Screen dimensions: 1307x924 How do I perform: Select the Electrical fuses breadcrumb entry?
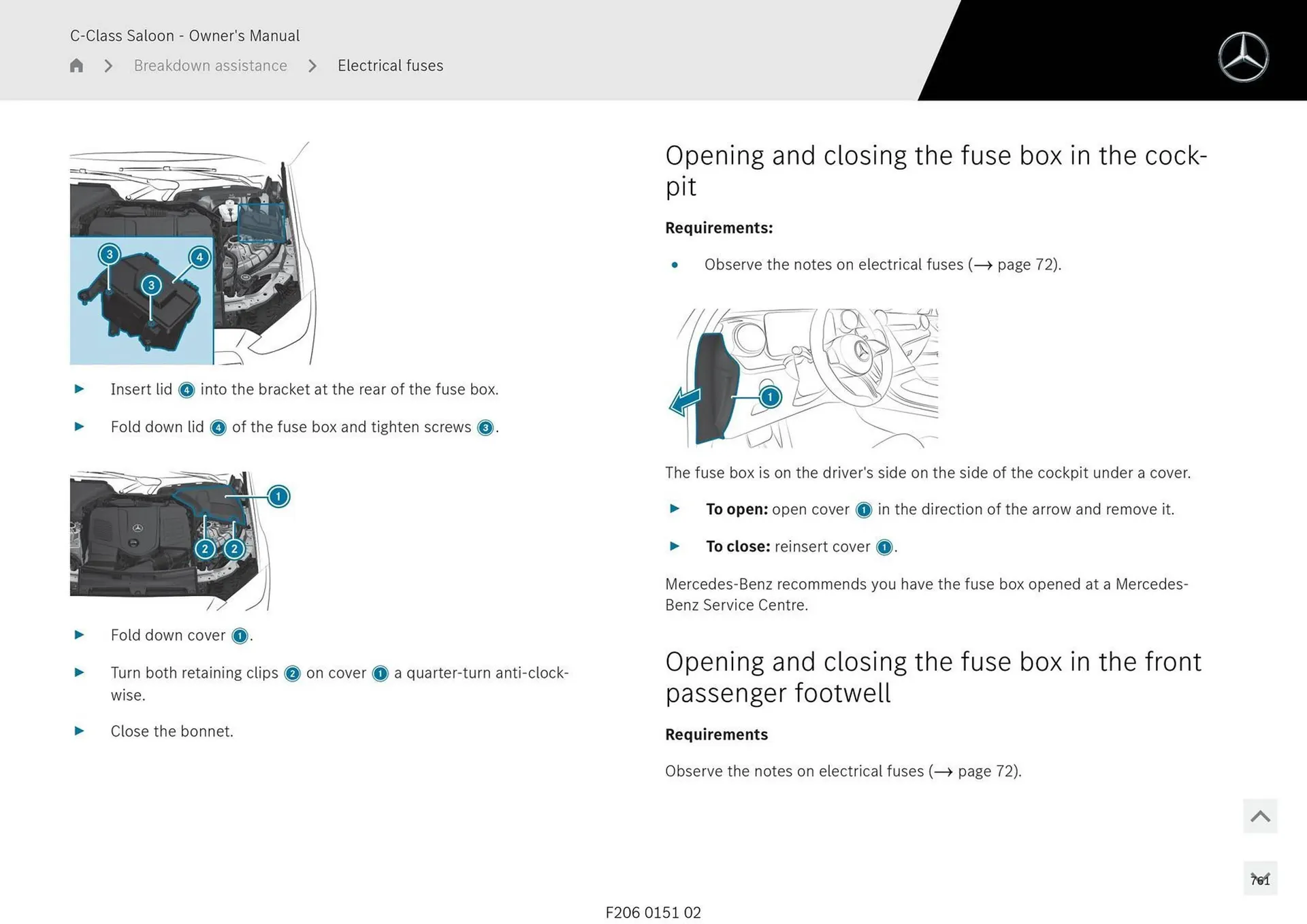tap(390, 65)
